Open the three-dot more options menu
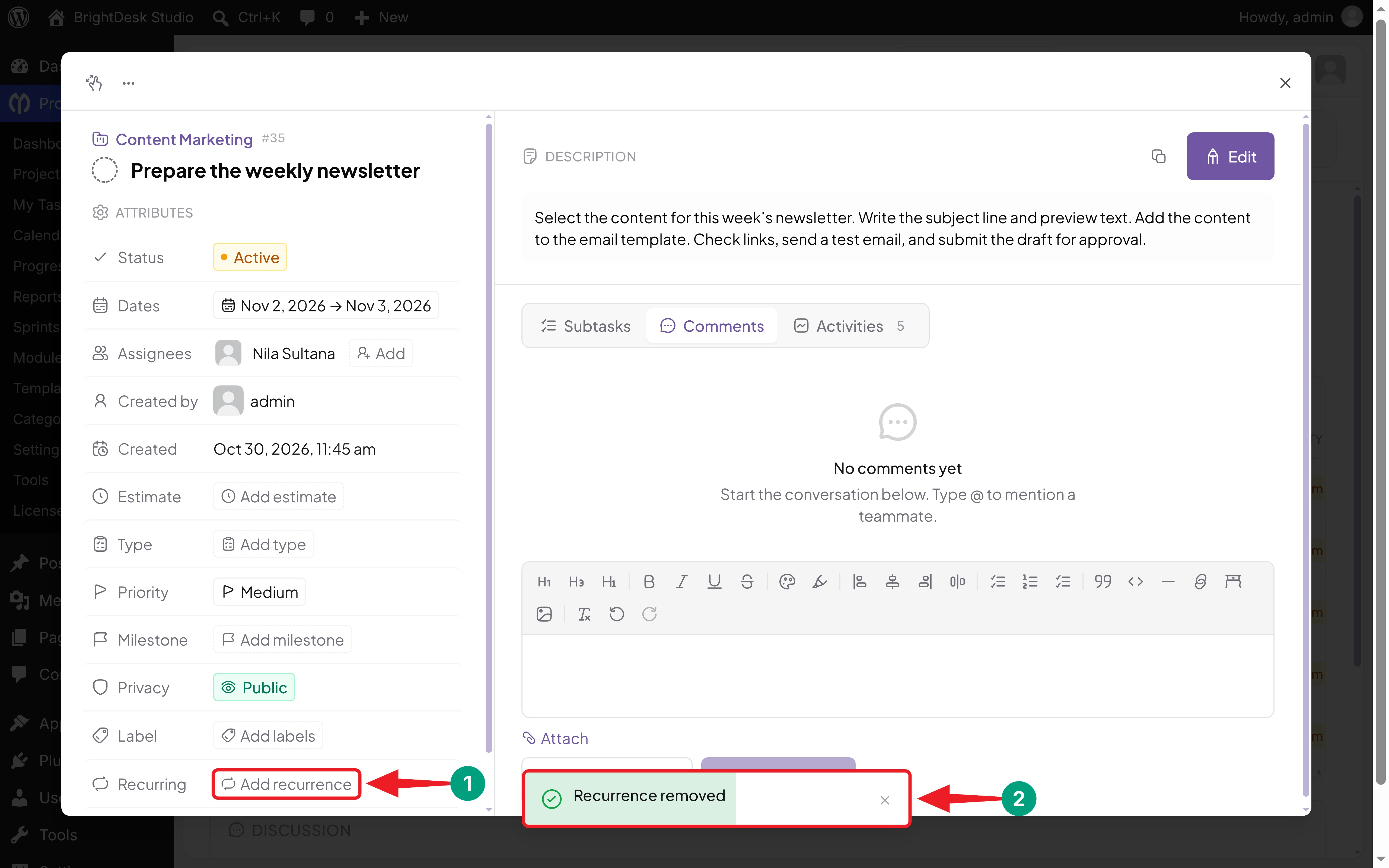 tap(129, 83)
